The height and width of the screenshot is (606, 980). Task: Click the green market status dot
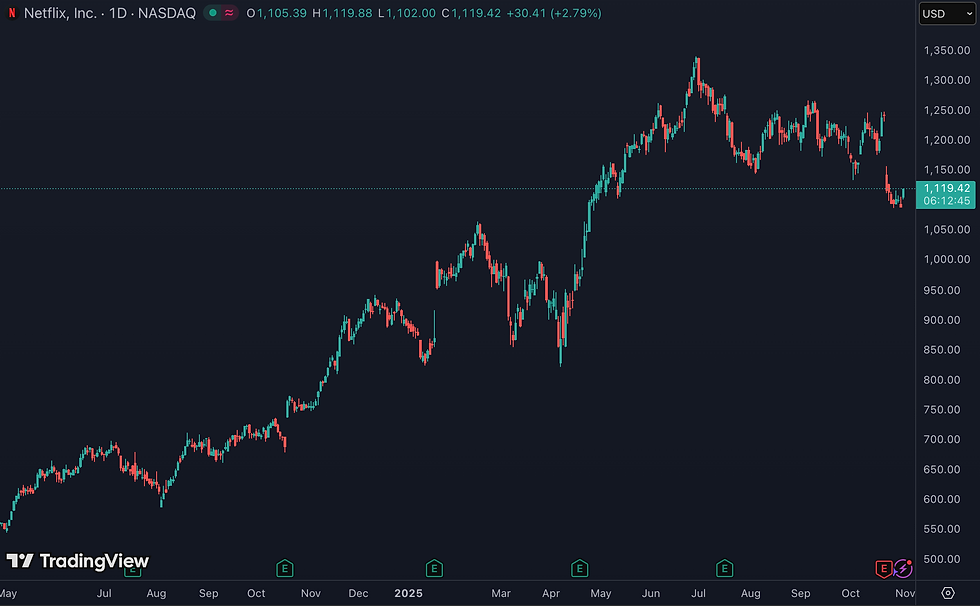(212, 13)
